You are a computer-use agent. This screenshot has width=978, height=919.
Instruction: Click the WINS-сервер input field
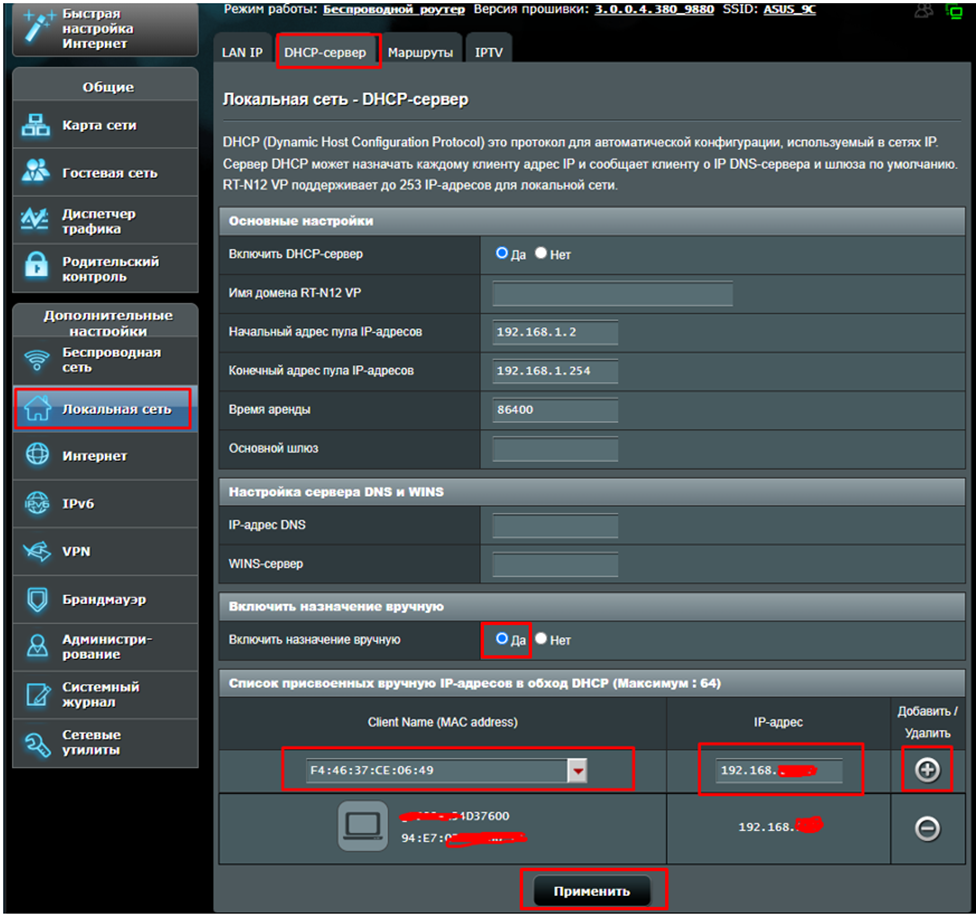click(555, 564)
